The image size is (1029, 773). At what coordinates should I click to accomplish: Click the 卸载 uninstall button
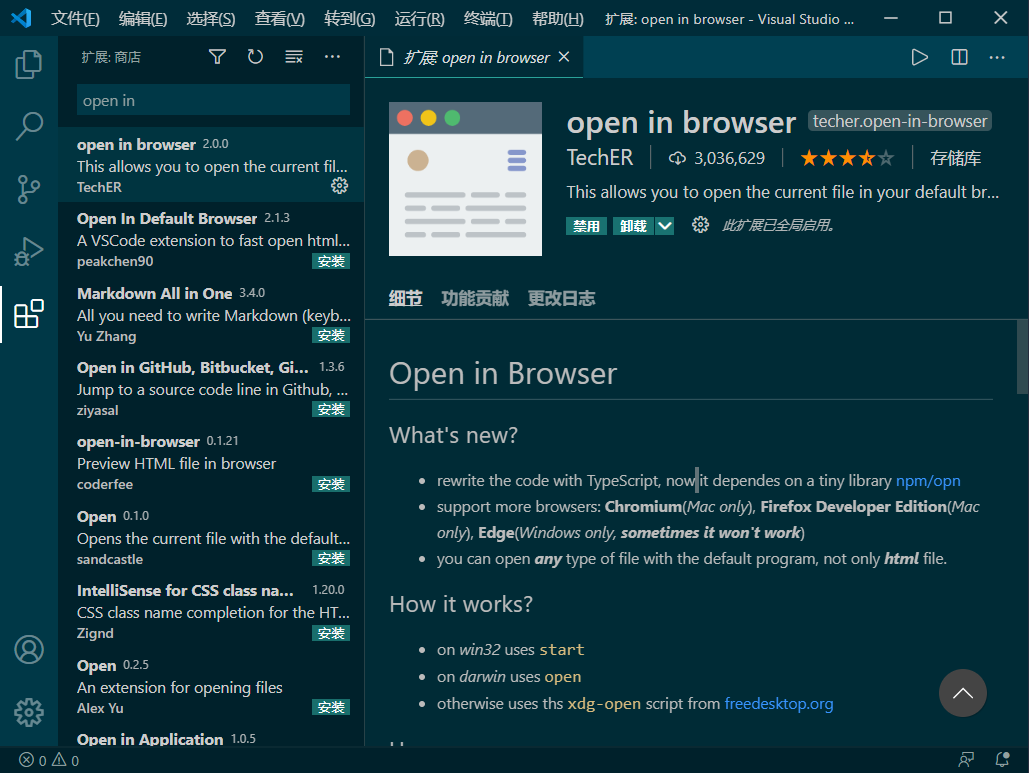pyautogui.click(x=633, y=226)
